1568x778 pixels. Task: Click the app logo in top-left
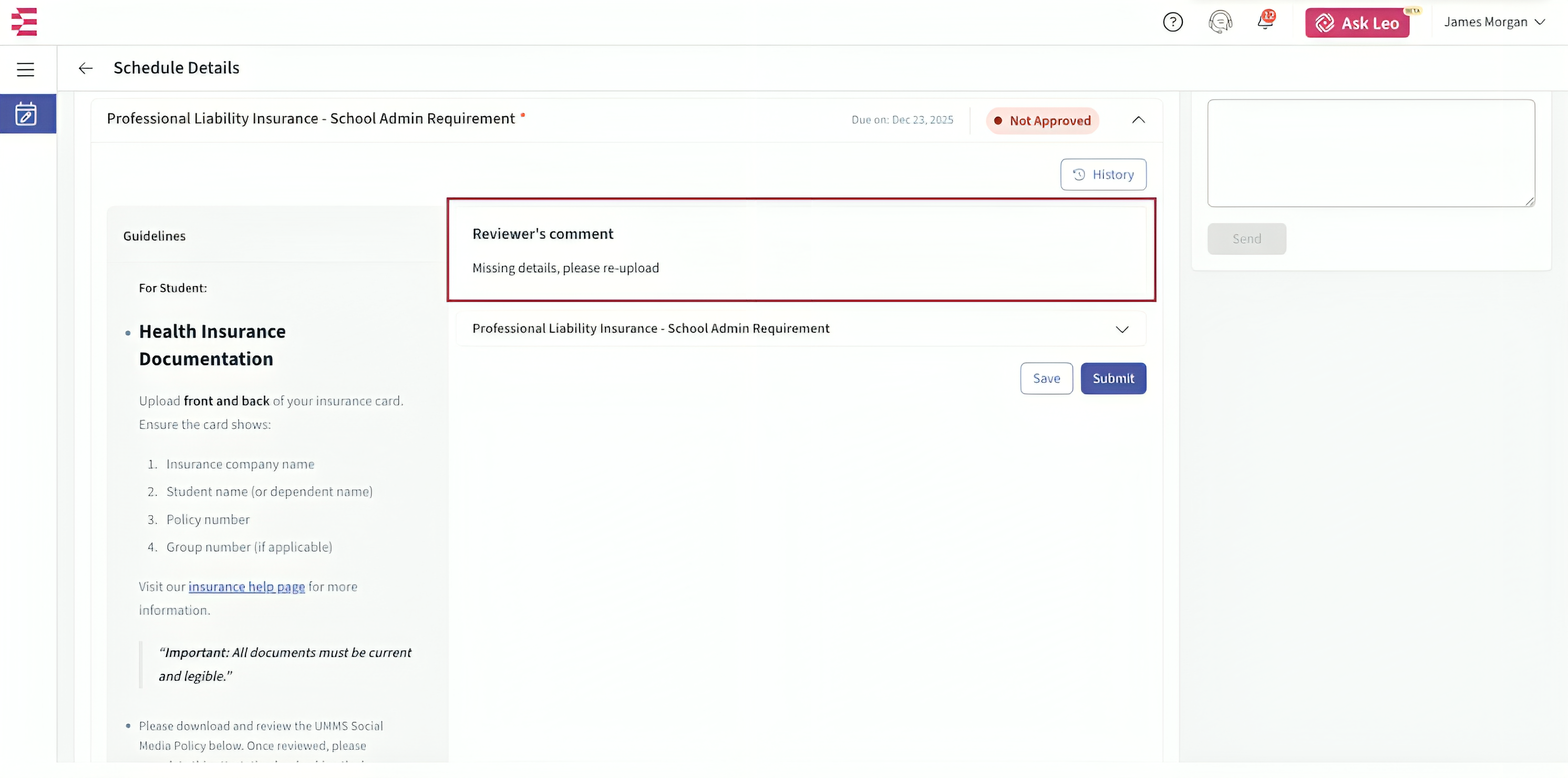(24, 22)
